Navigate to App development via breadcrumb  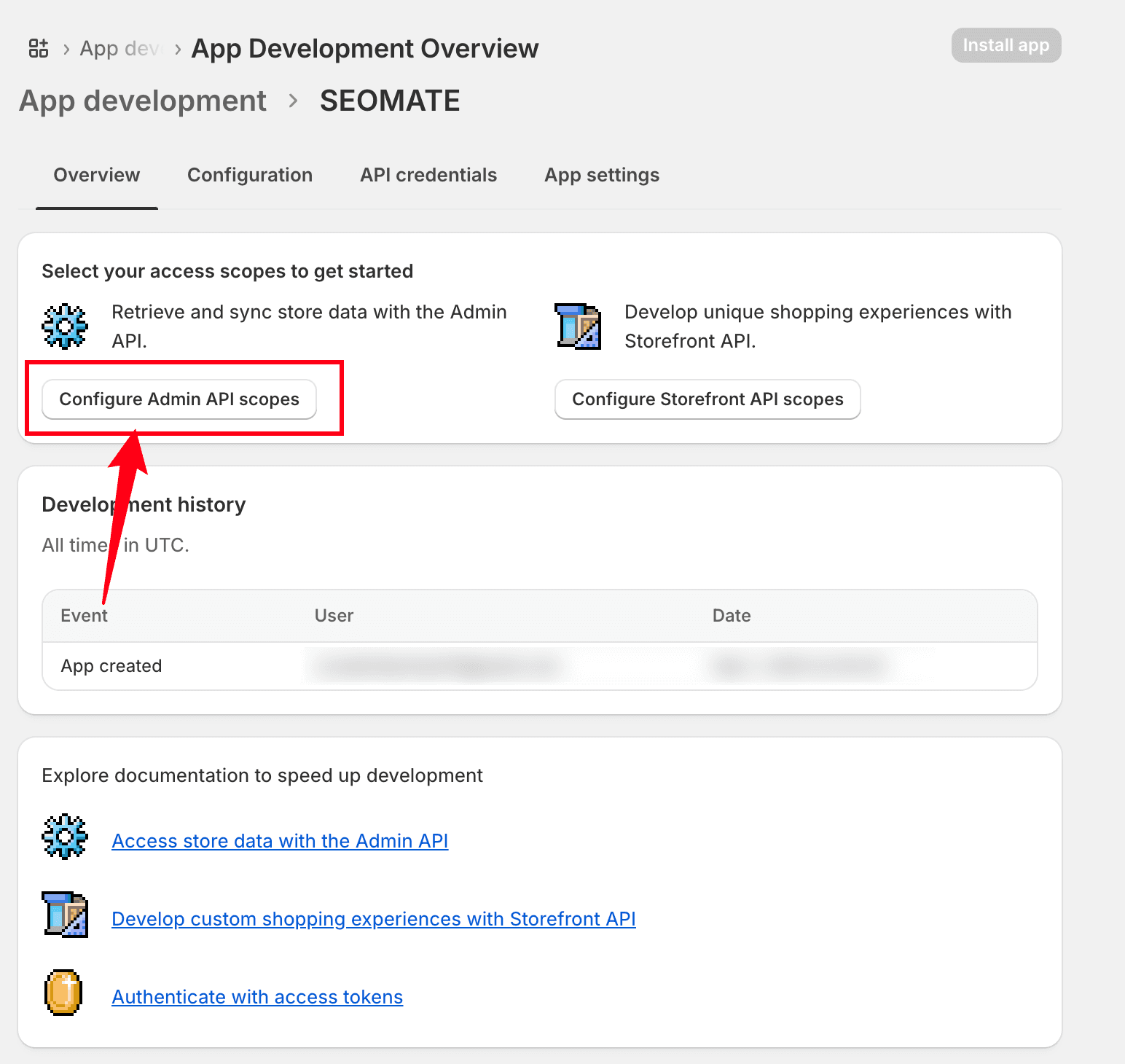(142, 101)
